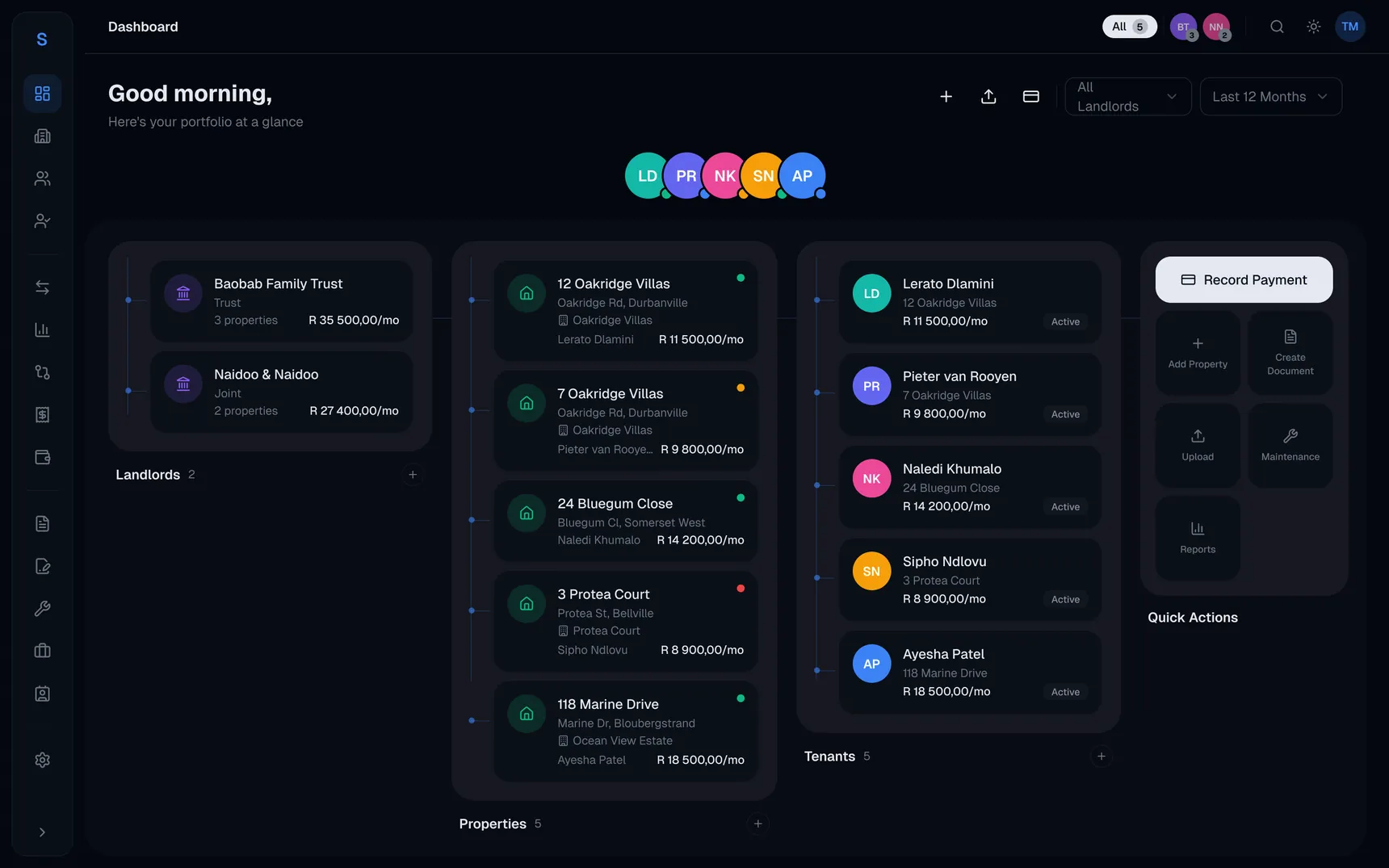Click the Record Payment button
Screen dimensions: 1389x868
(1244, 280)
